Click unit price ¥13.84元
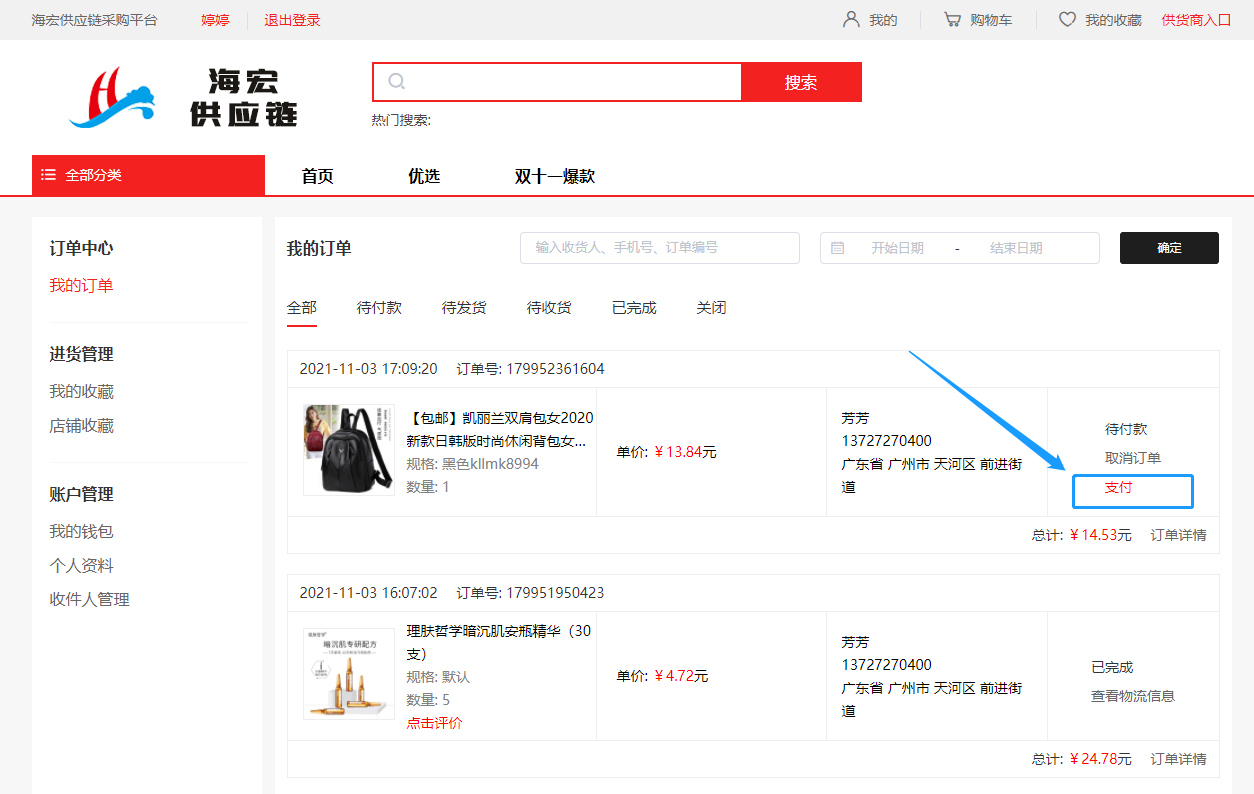This screenshot has width=1254, height=794. point(685,452)
